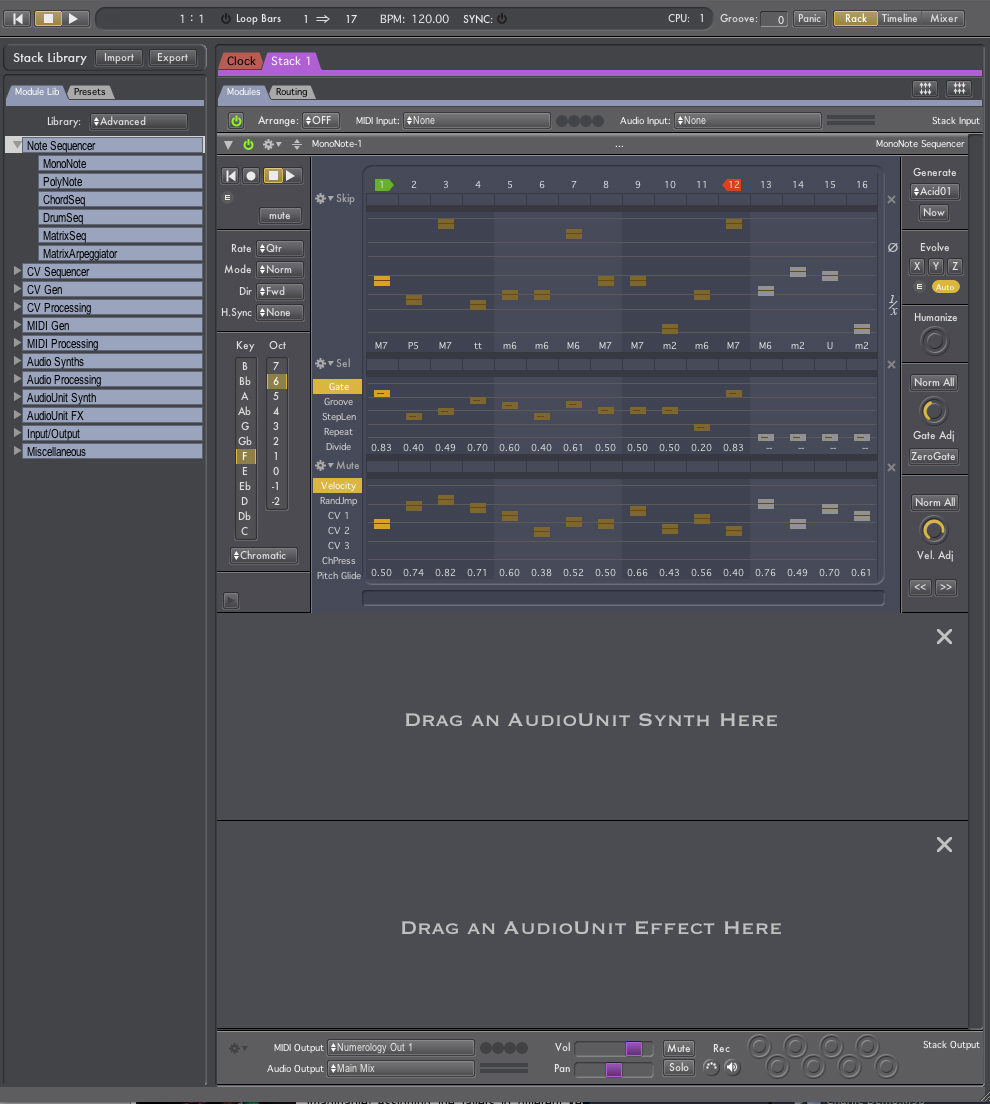Open the H.Sync None dropdown
The image size is (990, 1104).
(x=280, y=313)
